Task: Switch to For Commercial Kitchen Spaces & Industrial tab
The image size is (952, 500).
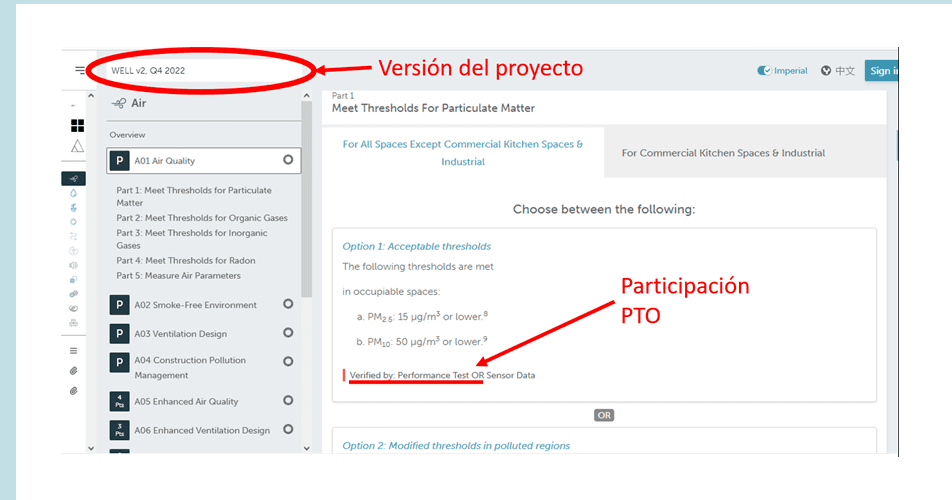Action: 746,152
